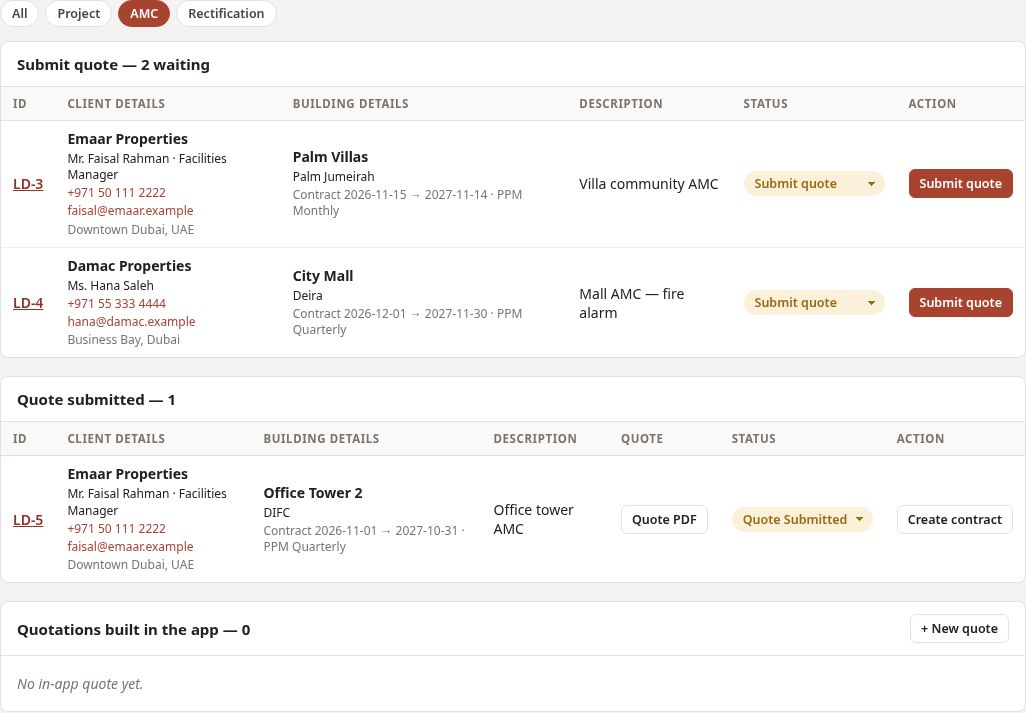Email hana@damac.example
1026x713 pixels.
[132, 321]
